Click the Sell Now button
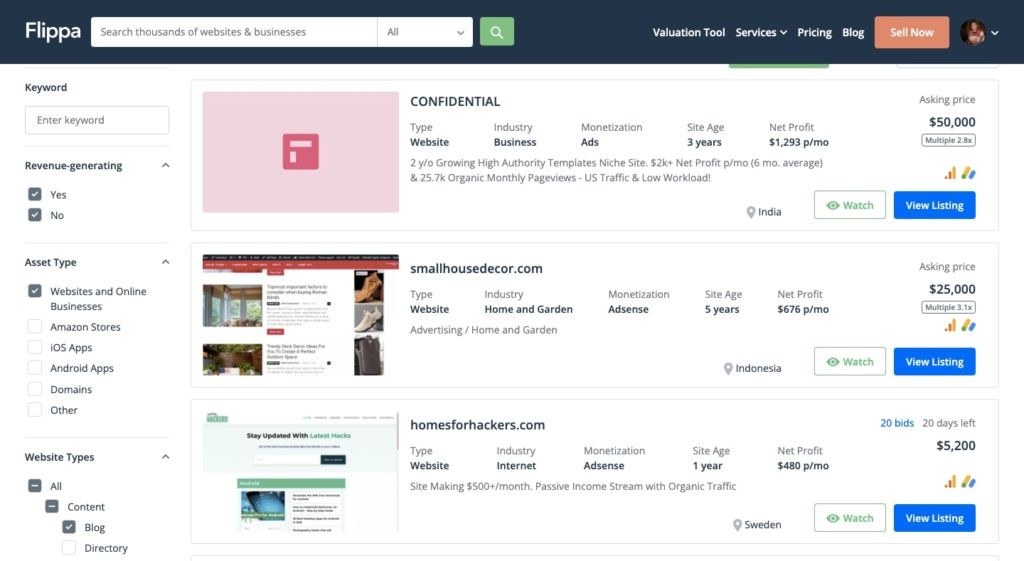 click(x=911, y=32)
